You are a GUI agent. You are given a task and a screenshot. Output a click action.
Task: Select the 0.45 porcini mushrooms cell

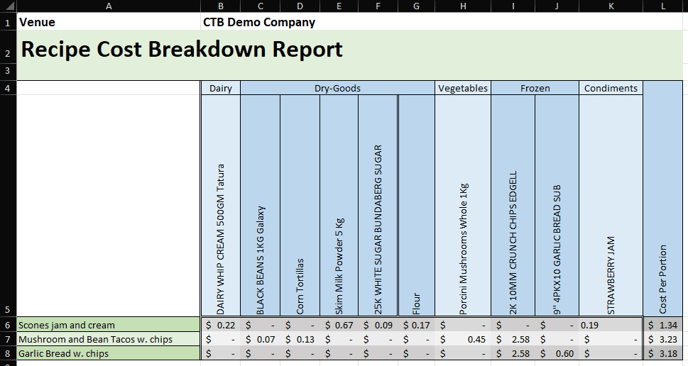click(463, 339)
